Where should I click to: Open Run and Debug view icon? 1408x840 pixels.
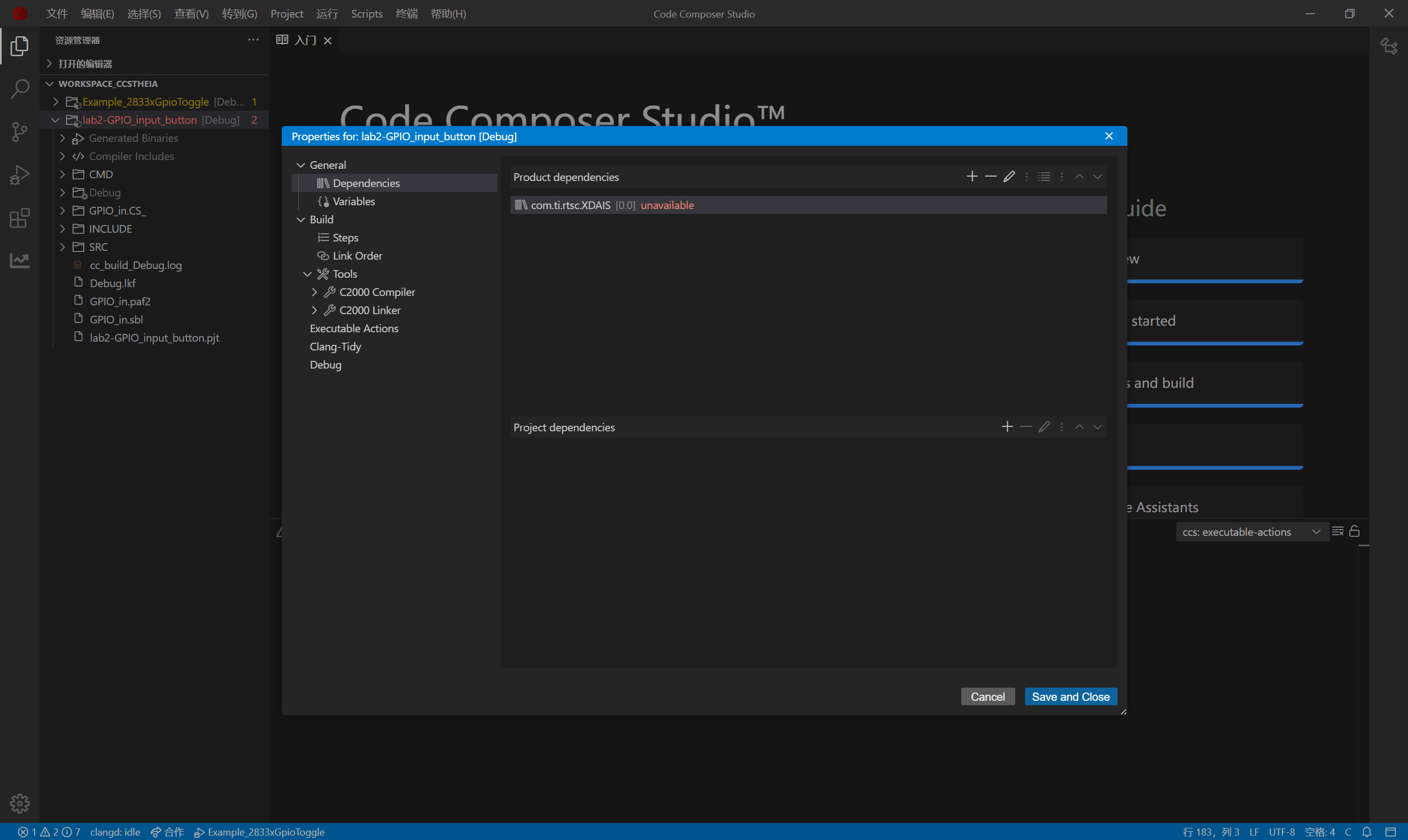click(20, 175)
